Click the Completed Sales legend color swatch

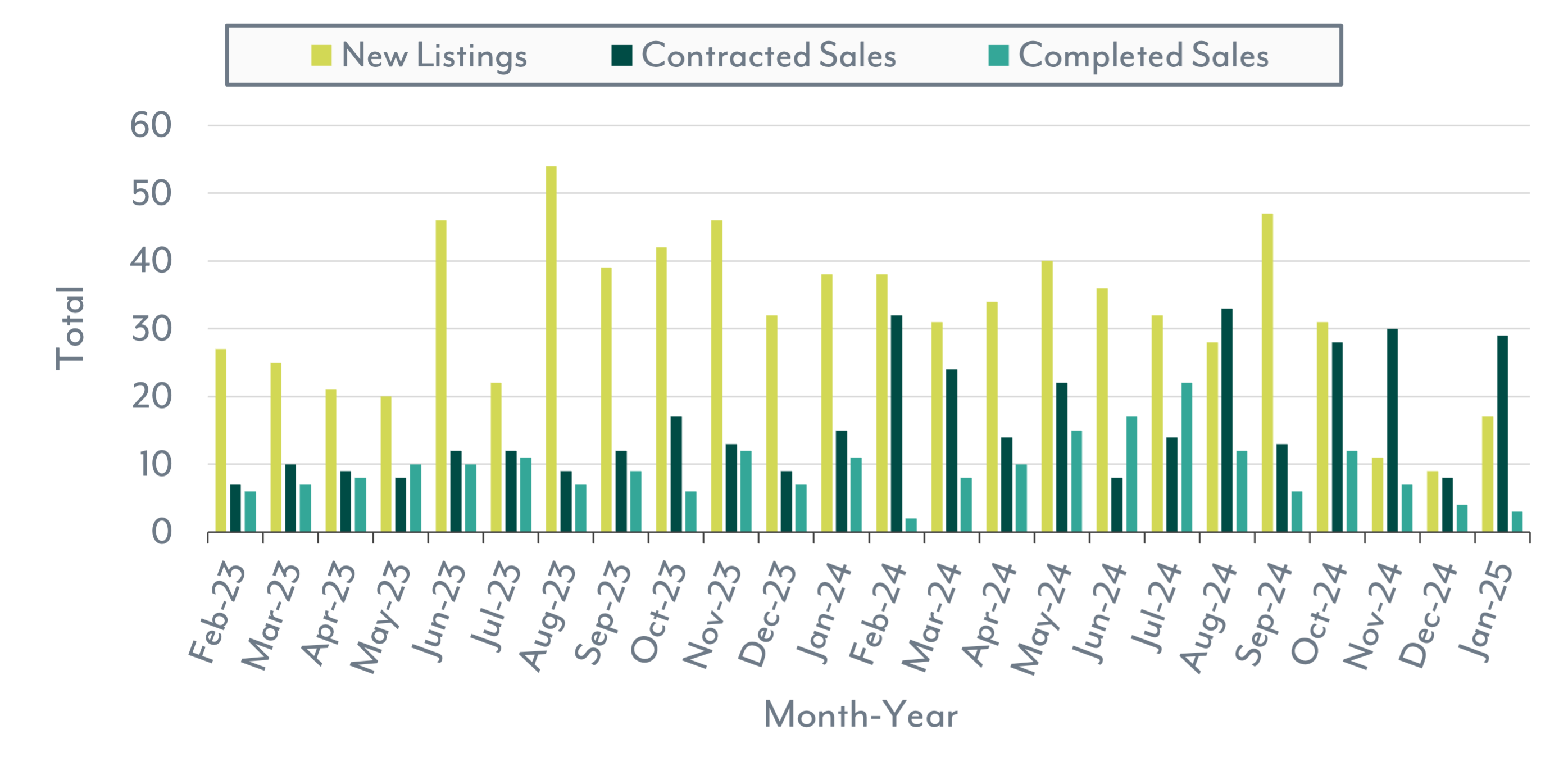pyautogui.click(x=998, y=56)
